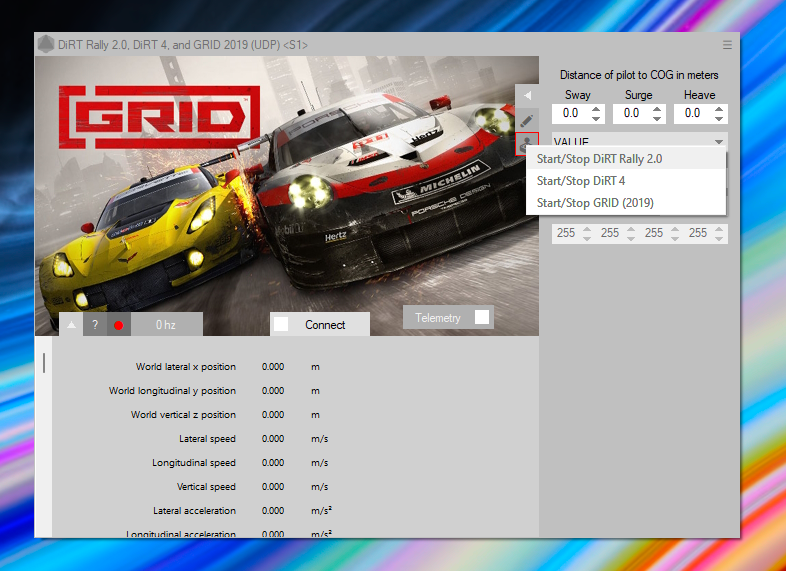Click the 0 hz rate indicator
786x571 pixels.
coord(166,325)
